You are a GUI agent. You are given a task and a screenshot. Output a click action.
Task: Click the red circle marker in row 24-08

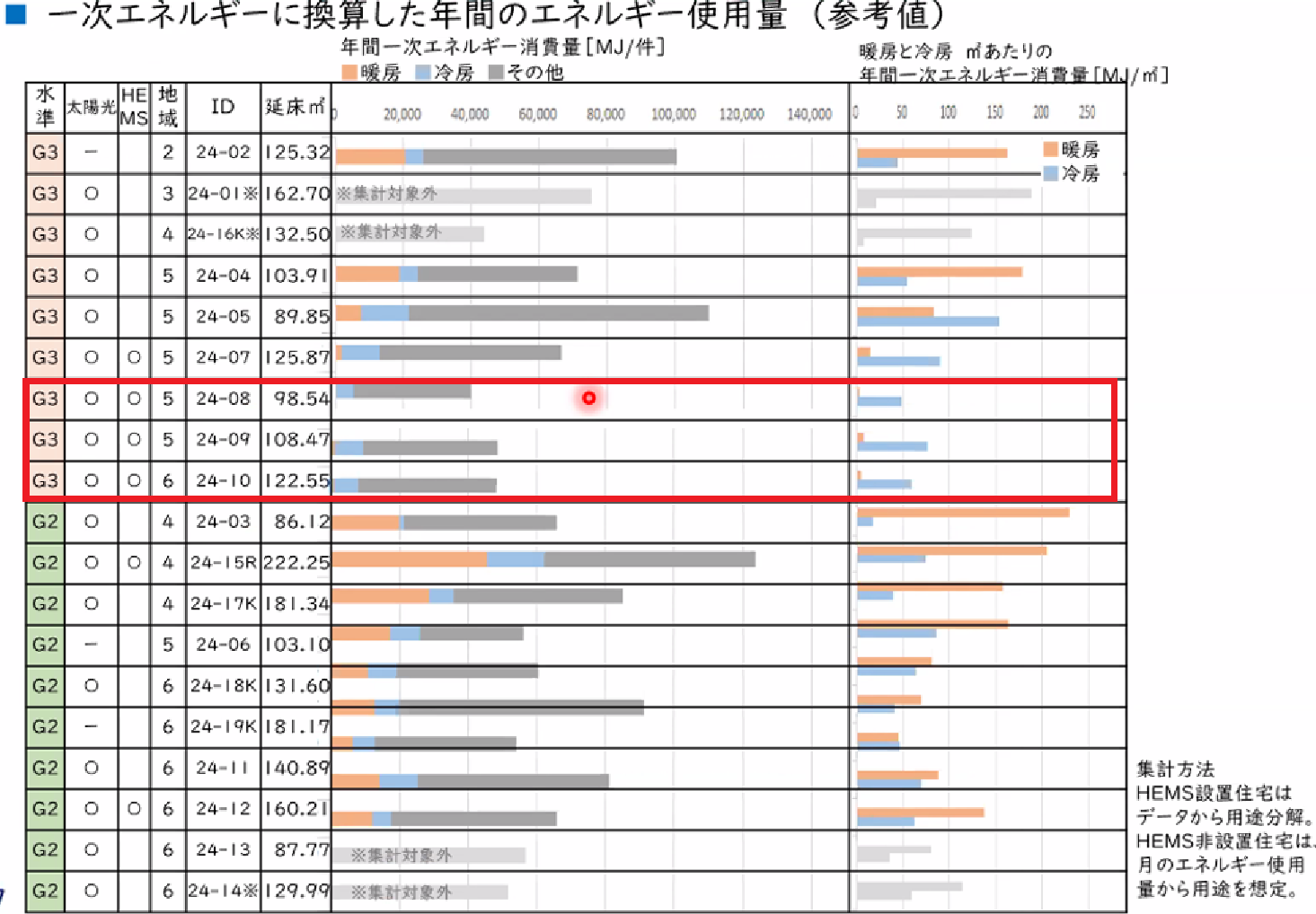pos(588,398)
